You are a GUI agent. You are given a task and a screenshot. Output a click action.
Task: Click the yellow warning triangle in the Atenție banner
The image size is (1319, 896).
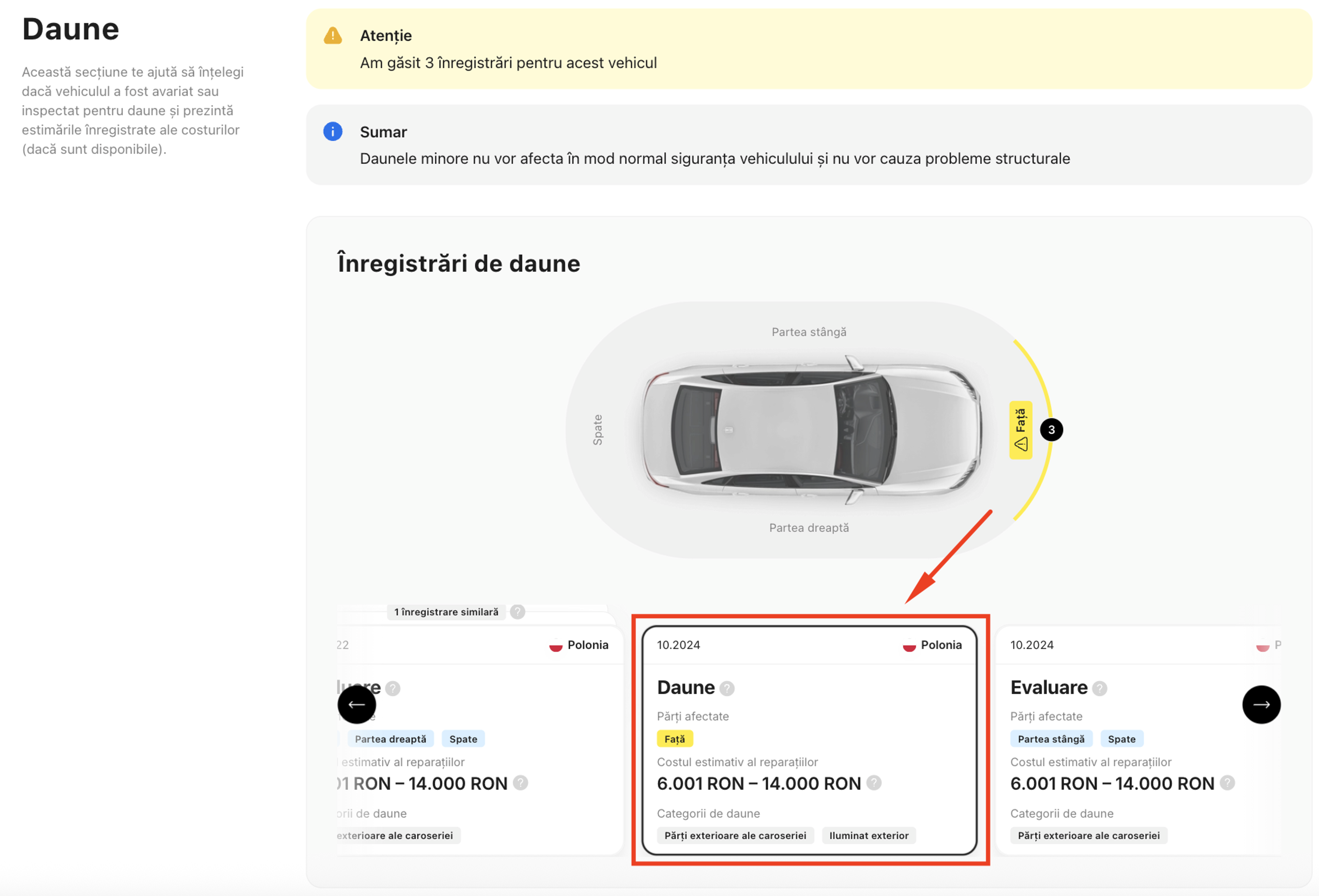[332, 36]
